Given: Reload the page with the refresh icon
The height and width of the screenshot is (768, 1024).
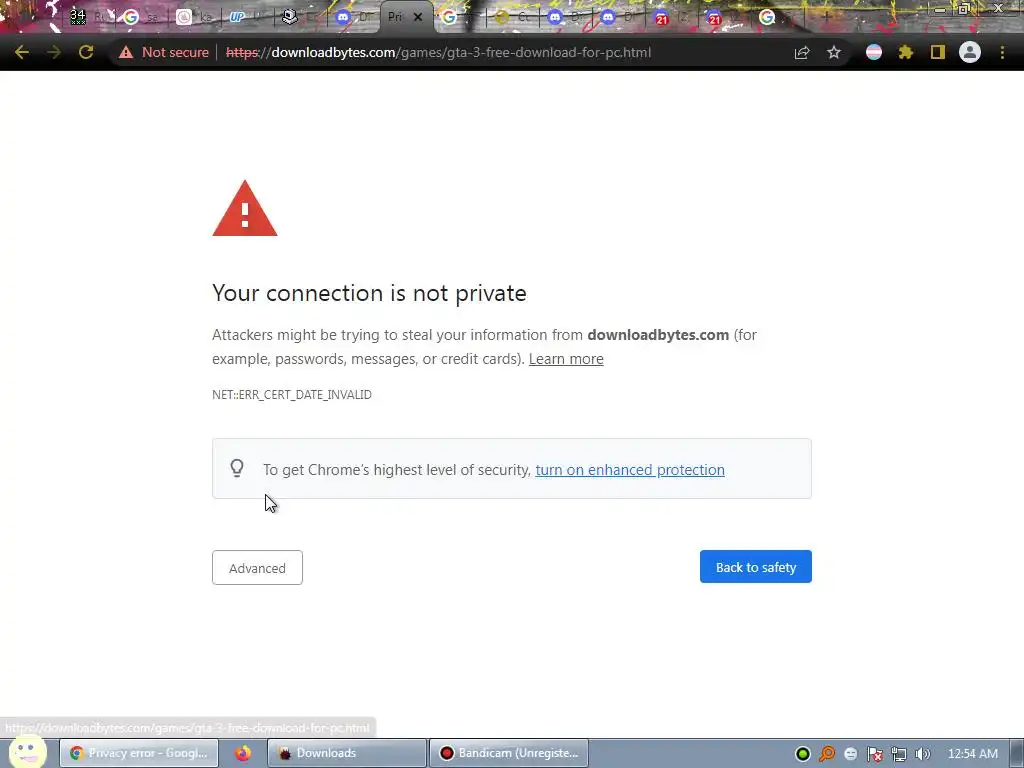Looking at the screenshot, I should point(86,52).
